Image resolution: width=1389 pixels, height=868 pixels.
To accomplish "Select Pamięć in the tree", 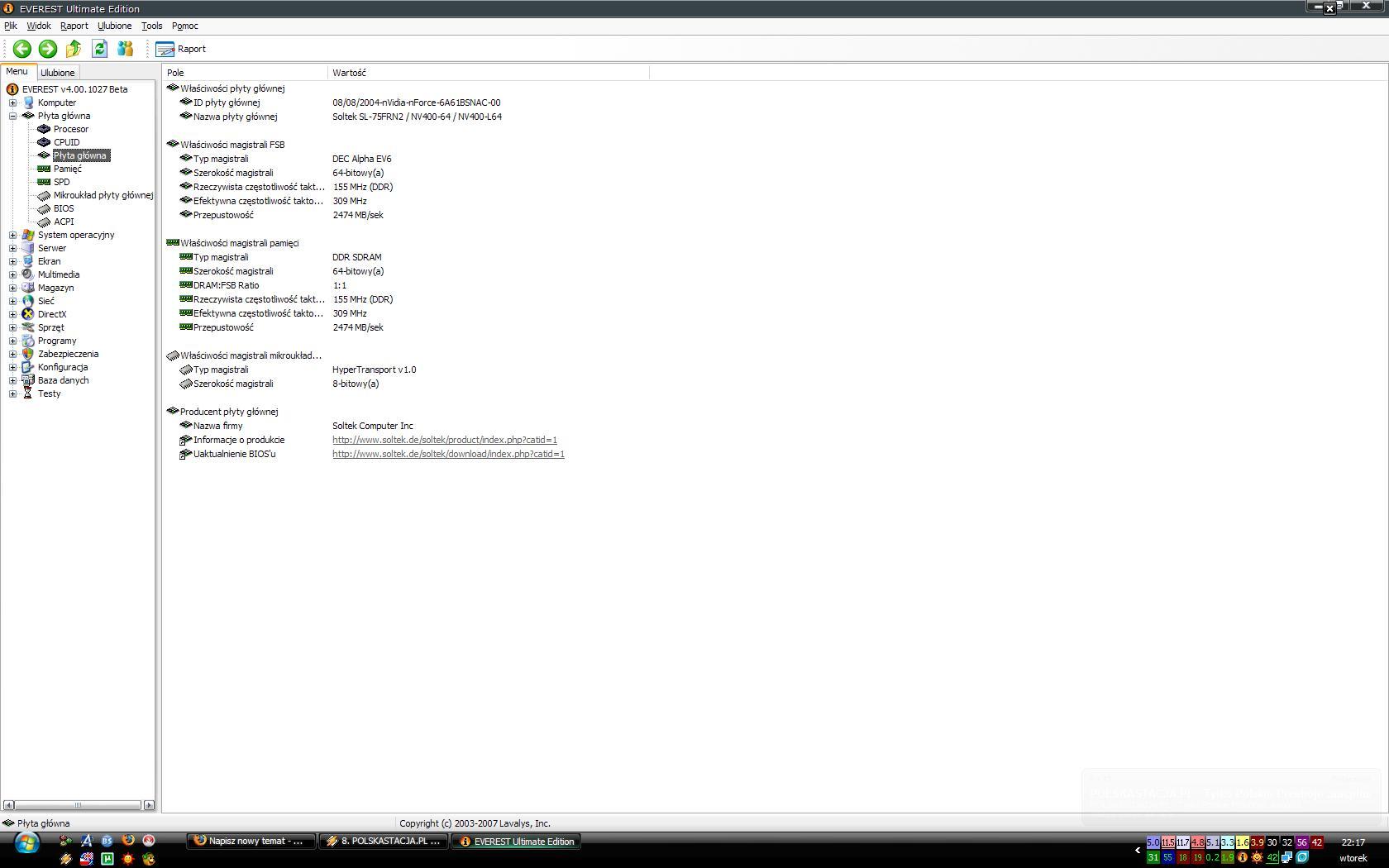I will (x=68, y=169).
